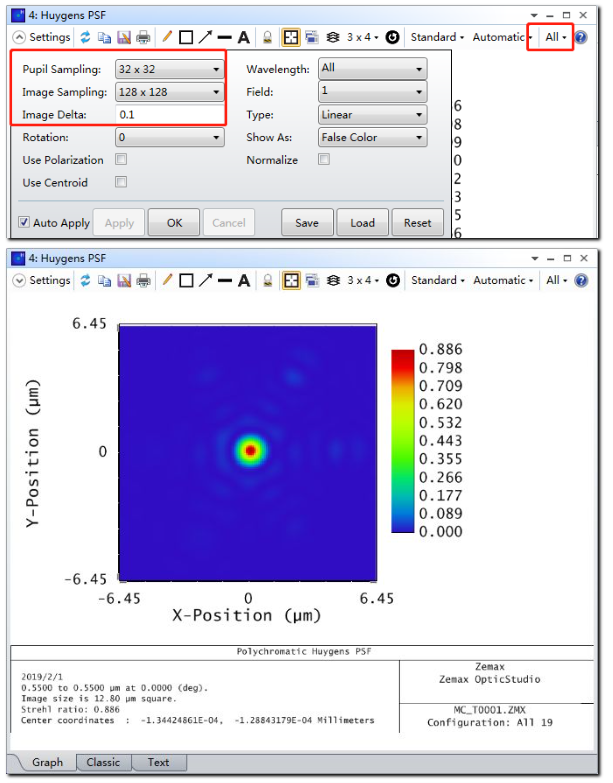The image size is (613, 783).
Task: Click the OK button
Action: 174,223
